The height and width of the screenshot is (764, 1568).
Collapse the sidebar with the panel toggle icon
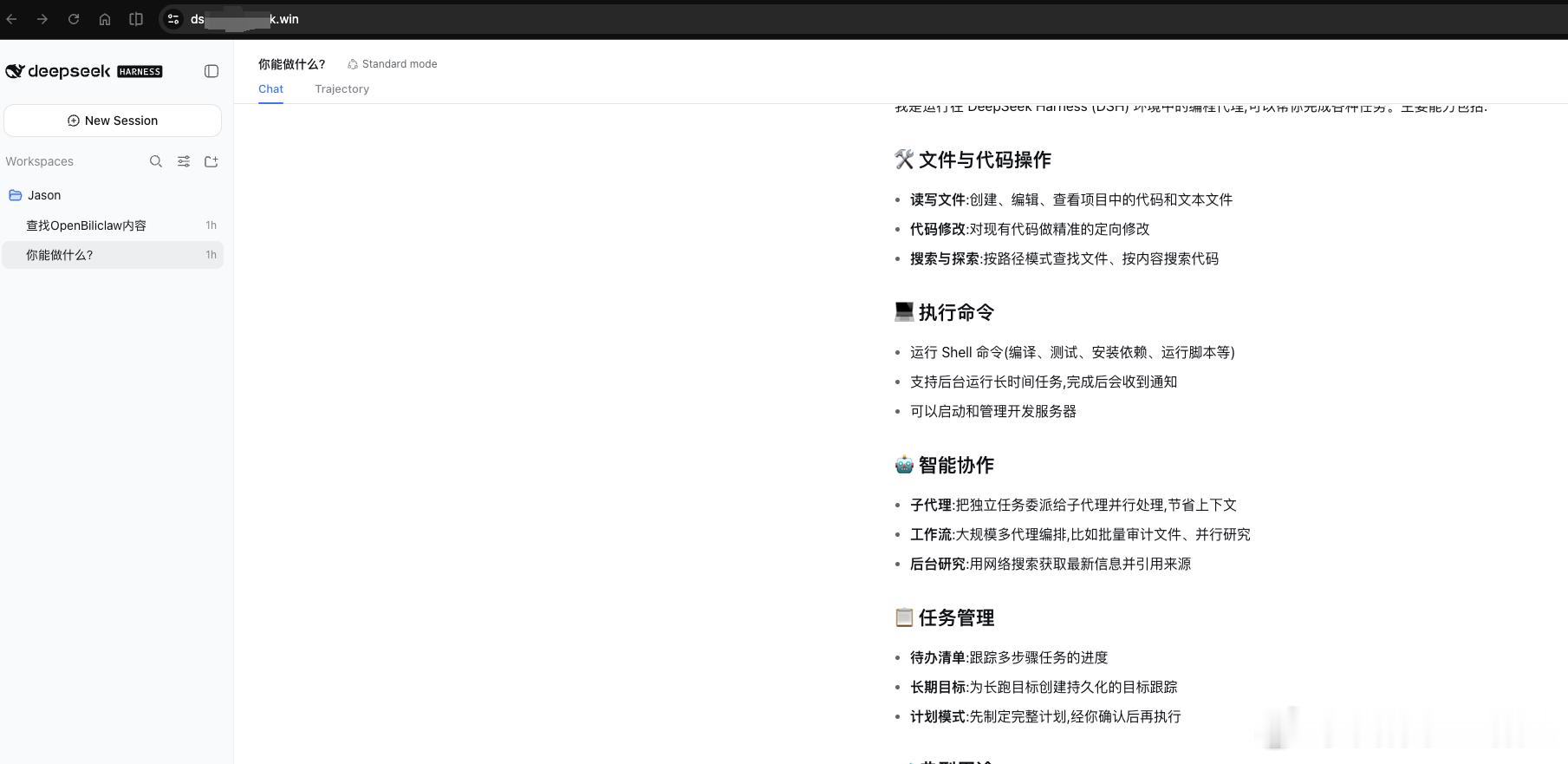pos(211,71)
